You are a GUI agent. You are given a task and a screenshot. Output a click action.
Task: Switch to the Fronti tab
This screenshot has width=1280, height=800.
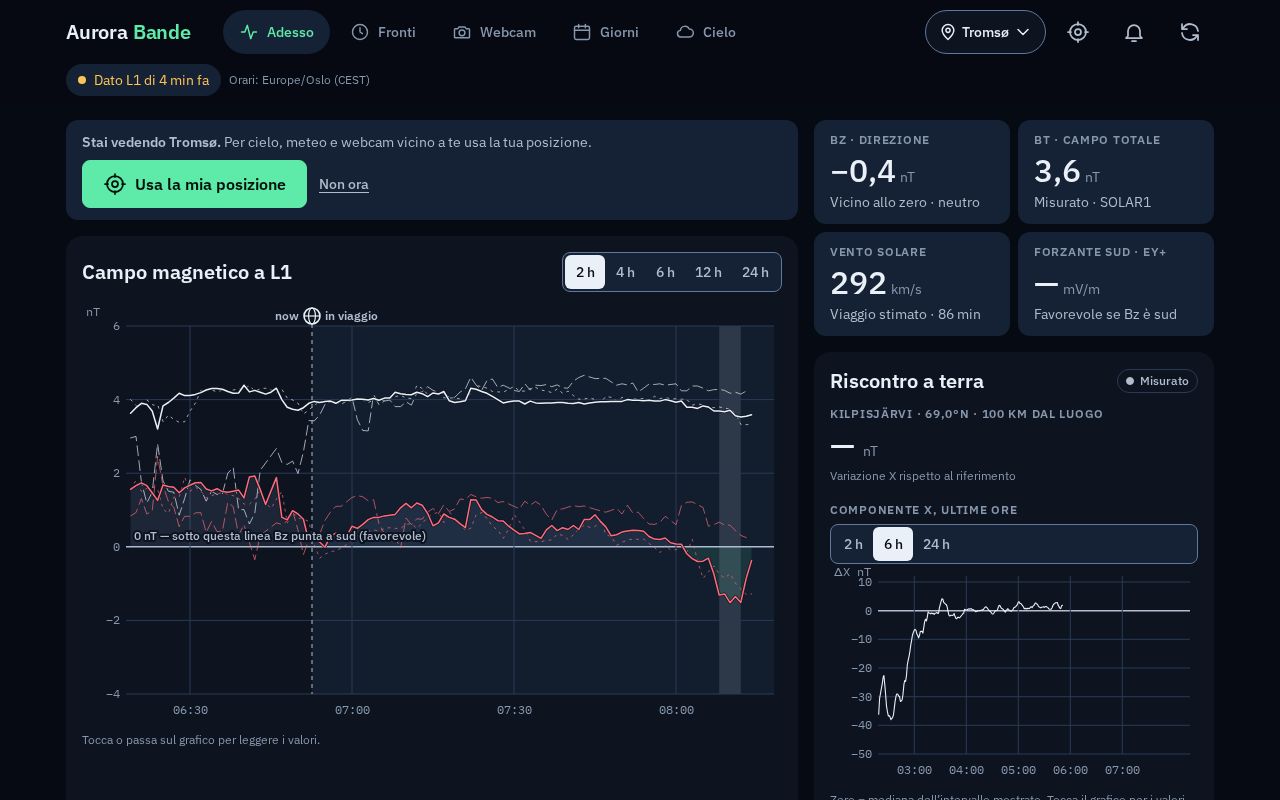(383, 32)
